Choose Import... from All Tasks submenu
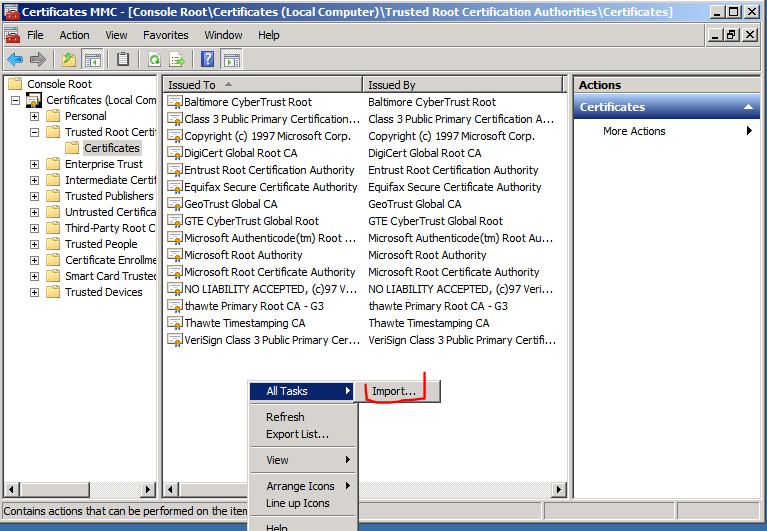 396,391
